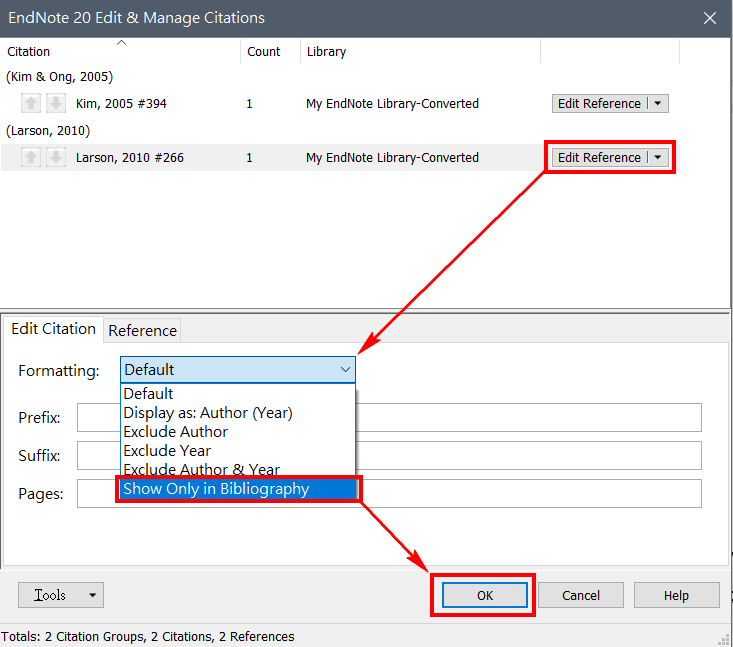
Task: Open the Tools dropdown button
Action: coord(61,595)
